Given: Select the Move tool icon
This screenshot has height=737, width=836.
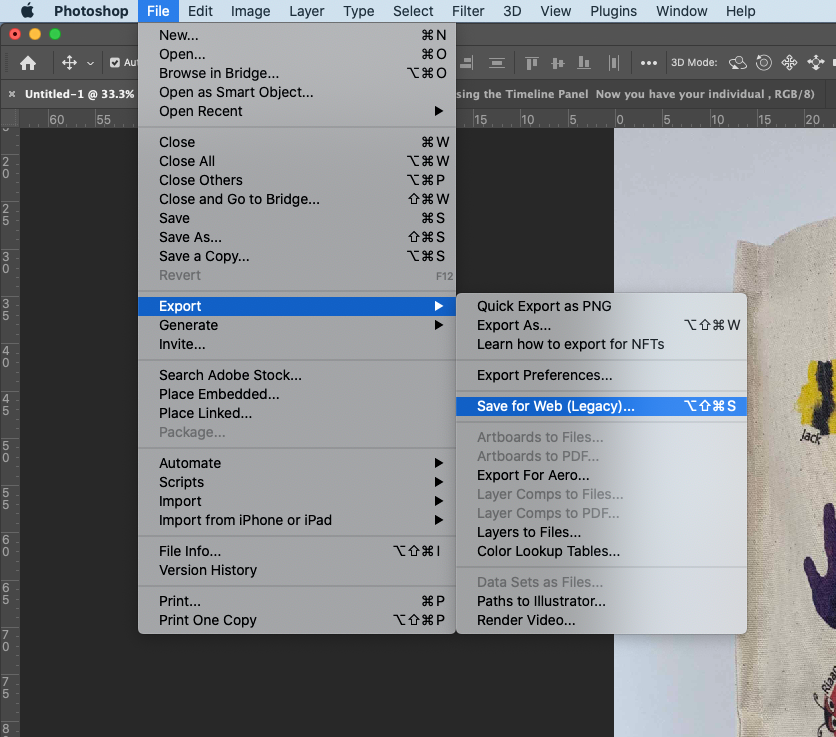Looking at the screenshot, I should point(69,63).
